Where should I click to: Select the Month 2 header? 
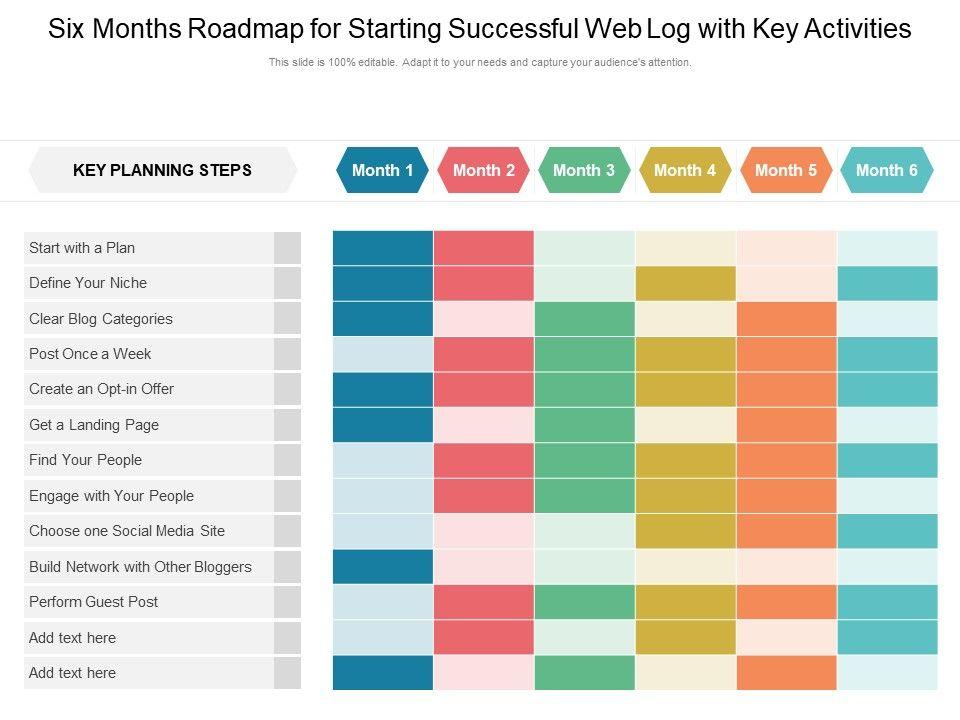pyautogui.click(x=483, y=170)
